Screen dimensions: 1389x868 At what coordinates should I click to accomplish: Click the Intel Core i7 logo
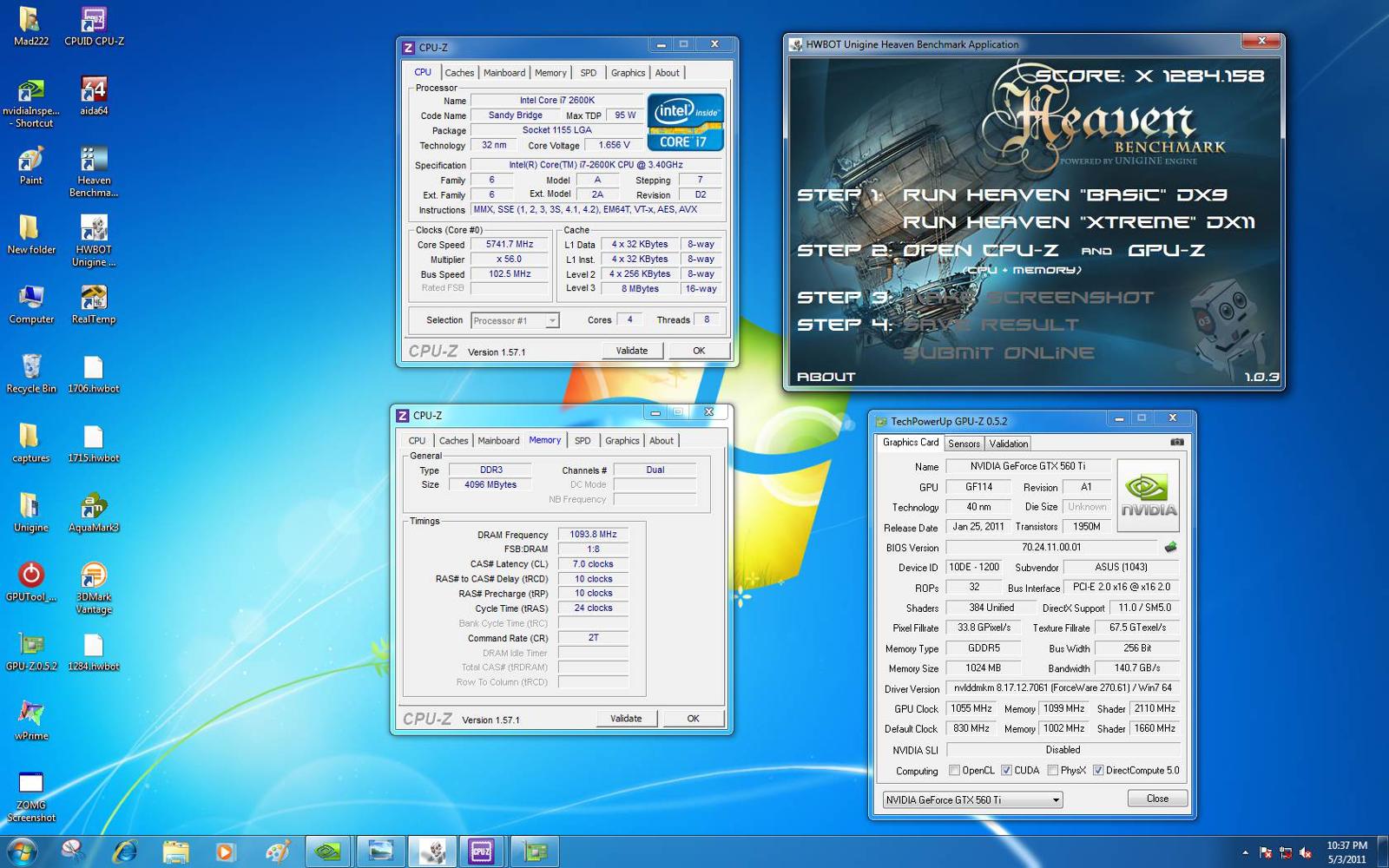[686, 122]
